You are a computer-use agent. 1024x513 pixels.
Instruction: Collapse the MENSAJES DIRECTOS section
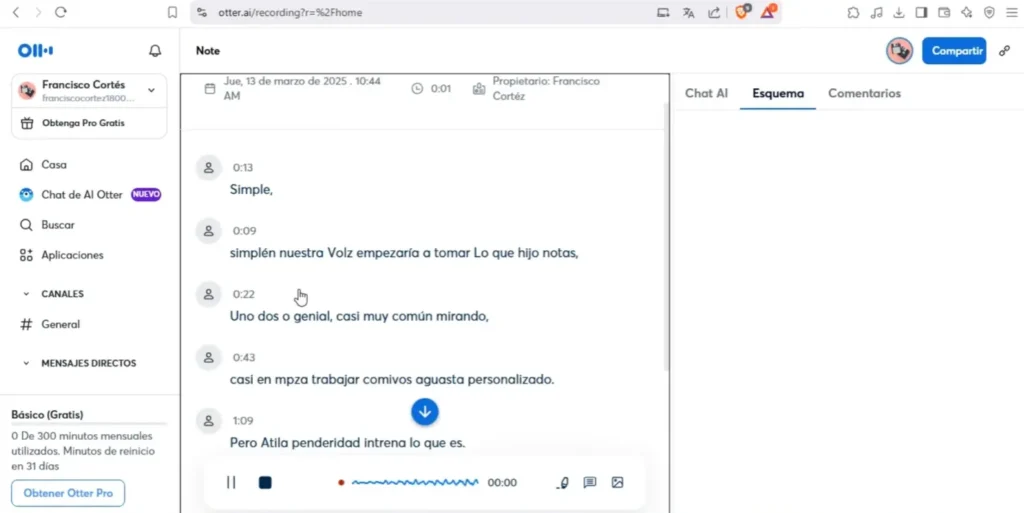click(26, 363)
